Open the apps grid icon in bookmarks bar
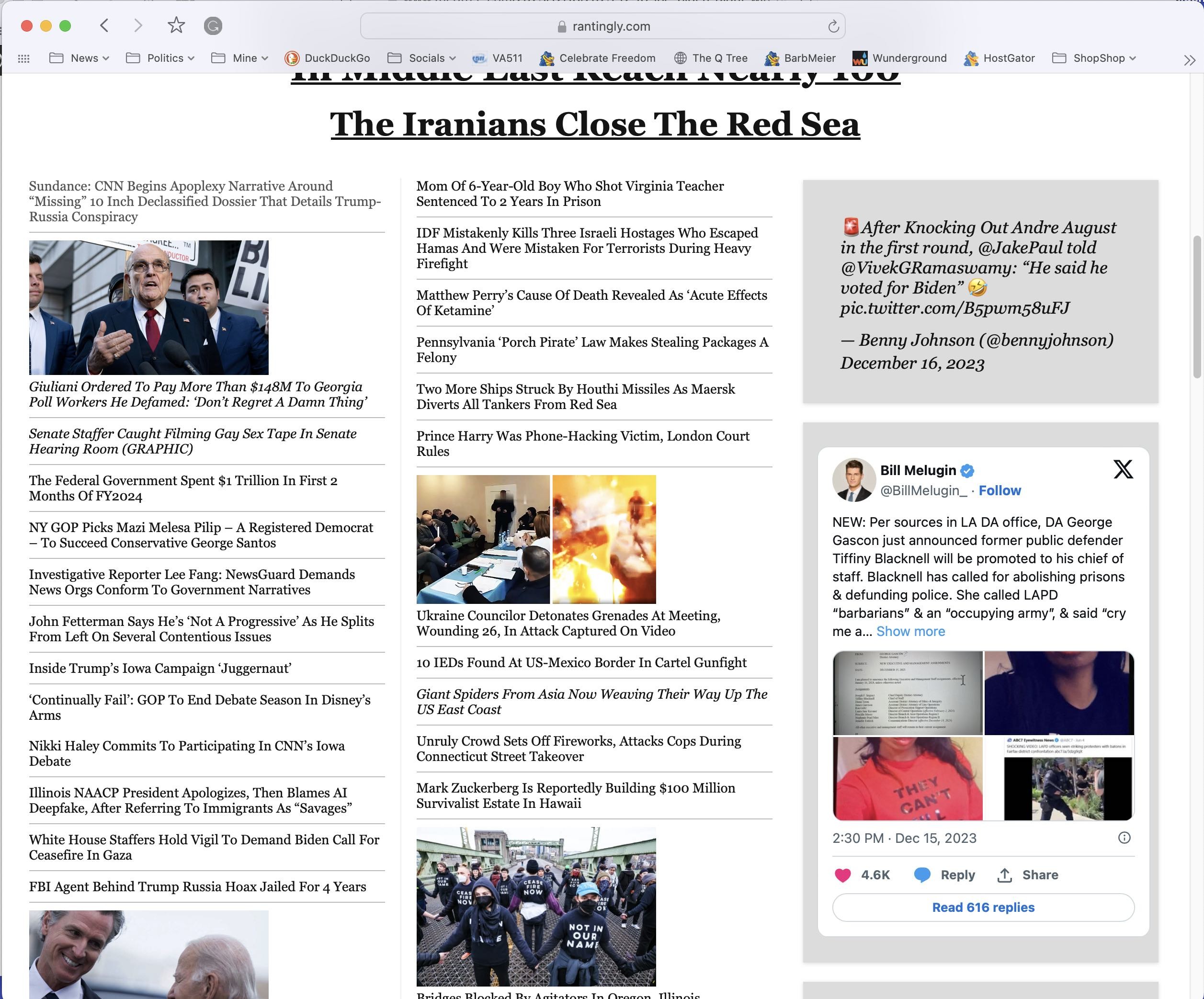This screenshot has width=1204, height=999. (x=23, y=58)
